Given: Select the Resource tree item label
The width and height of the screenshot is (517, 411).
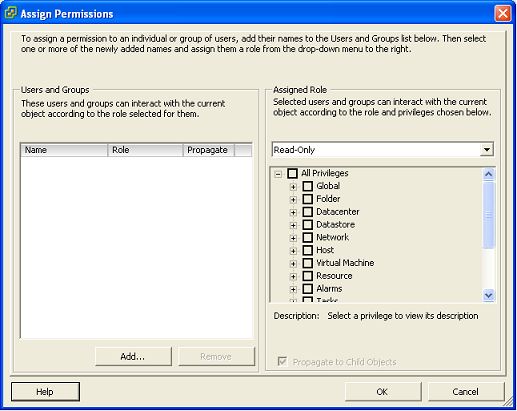Looking at the screenshot, I should [x=334, y=276].
